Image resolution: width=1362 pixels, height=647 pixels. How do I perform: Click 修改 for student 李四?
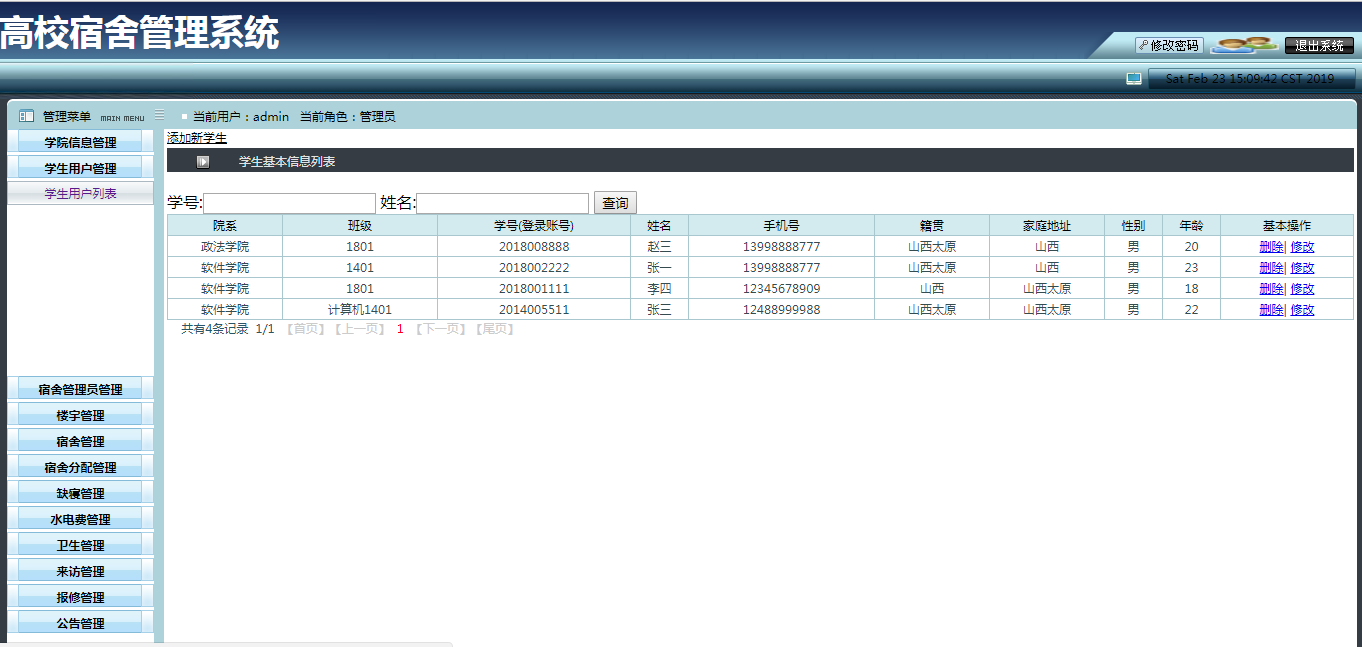coord(1302,288)
